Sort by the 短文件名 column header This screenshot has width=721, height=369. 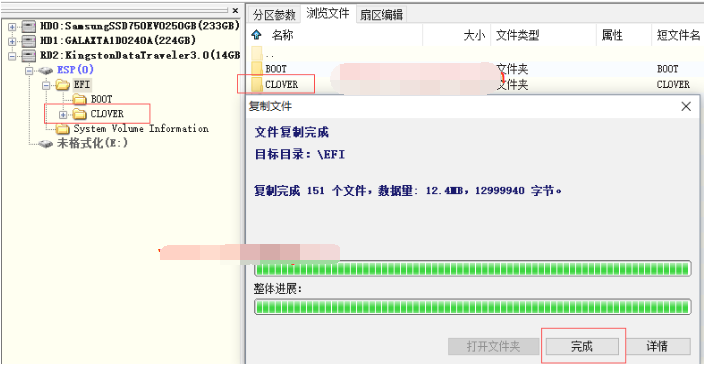[x=678, y=35]
